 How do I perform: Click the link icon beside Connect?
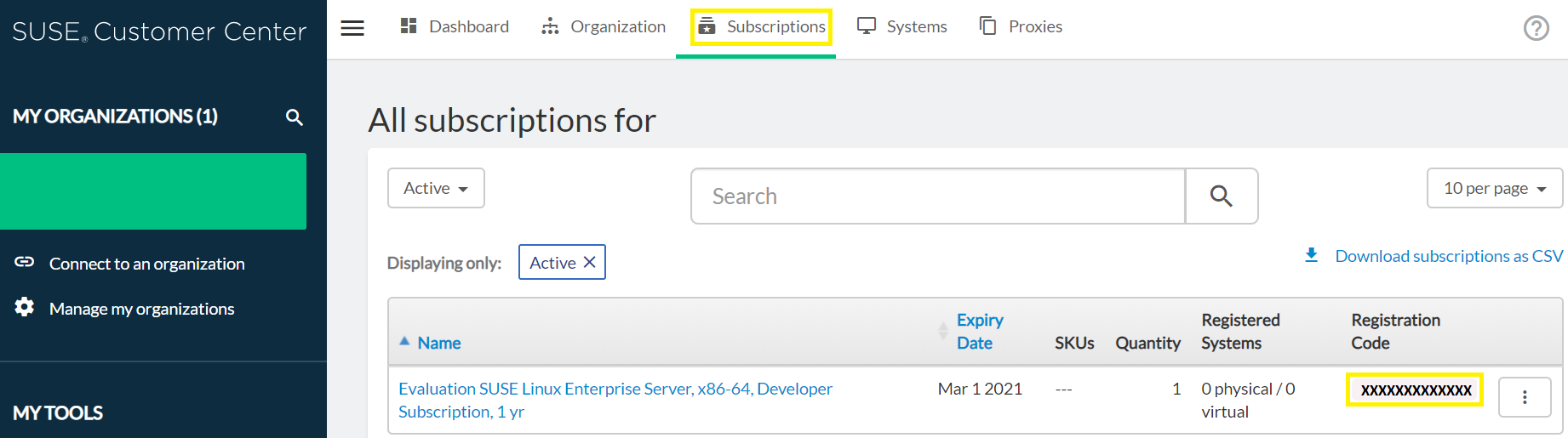coord(25,262)
